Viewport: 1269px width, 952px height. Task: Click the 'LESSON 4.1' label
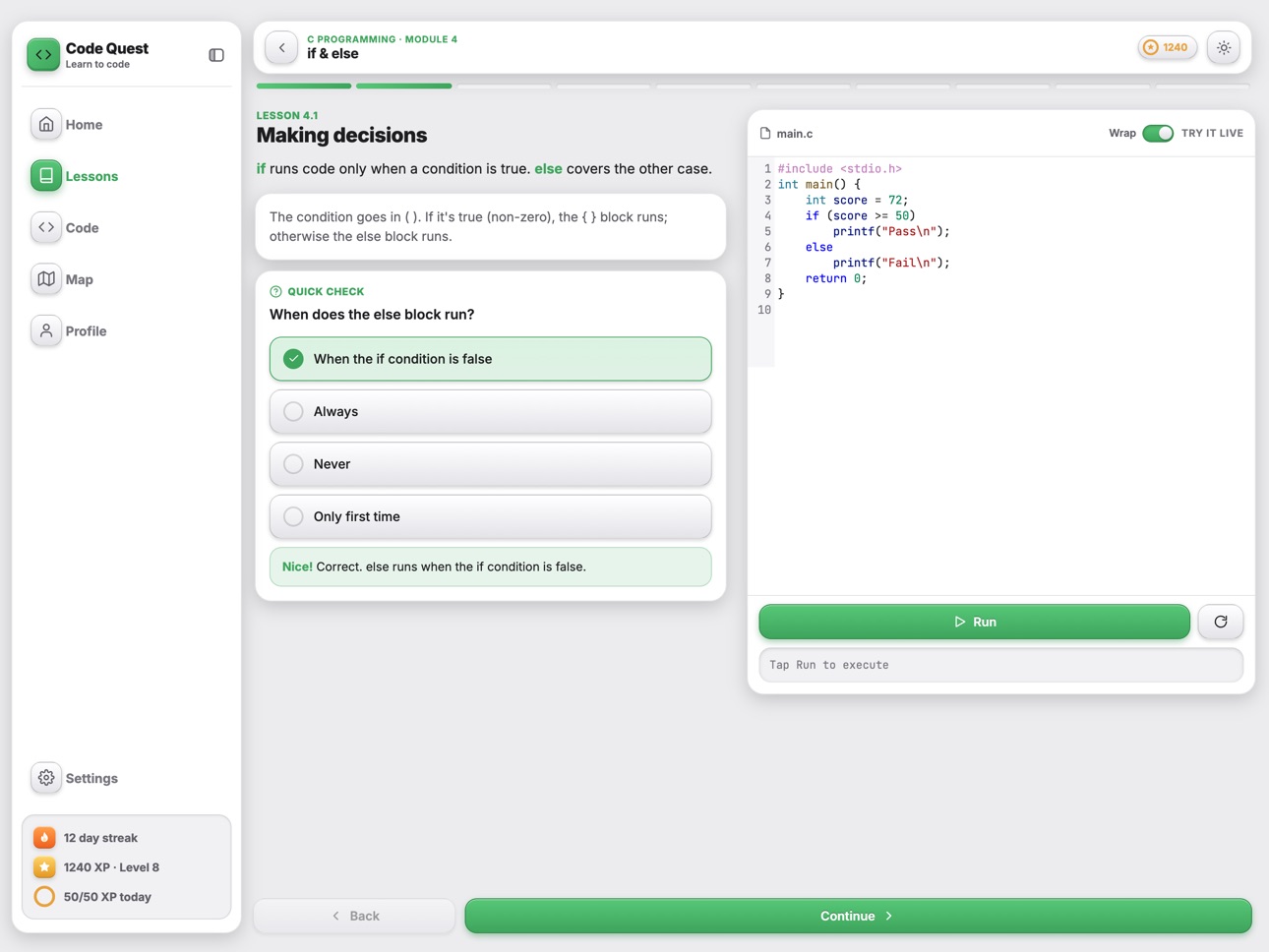click(x=287, y=115)
